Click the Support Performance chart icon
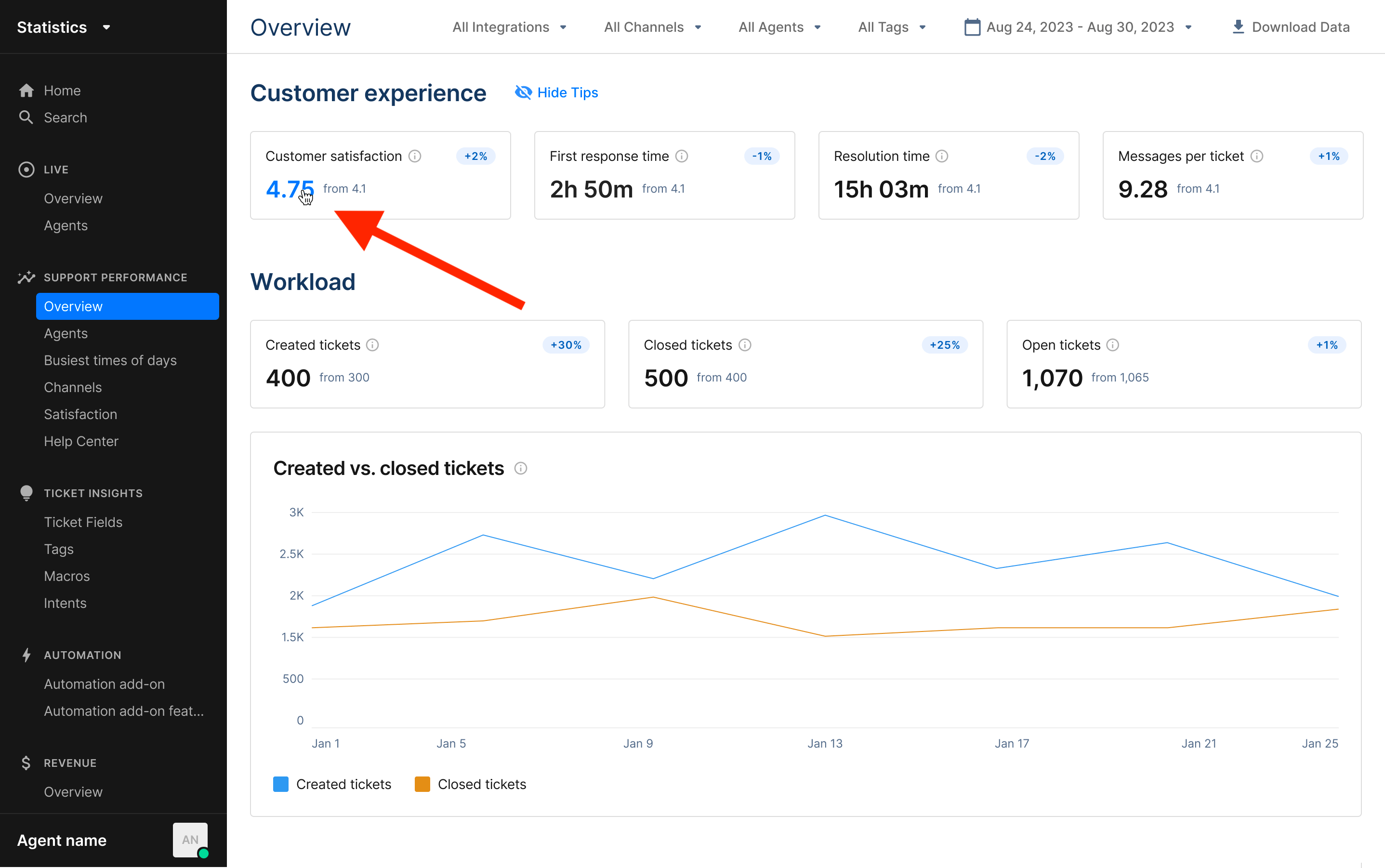The width and height of the screenshot is (1385, 868). [26, 277]
